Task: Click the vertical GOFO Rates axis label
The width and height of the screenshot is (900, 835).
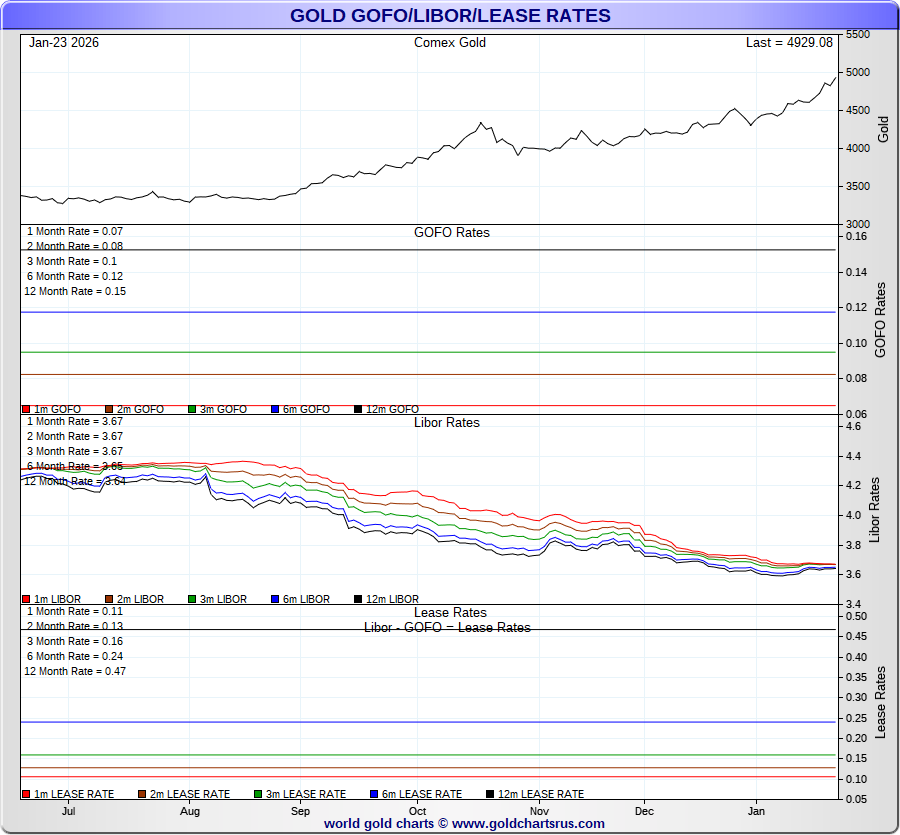Action: coord(879,320)
